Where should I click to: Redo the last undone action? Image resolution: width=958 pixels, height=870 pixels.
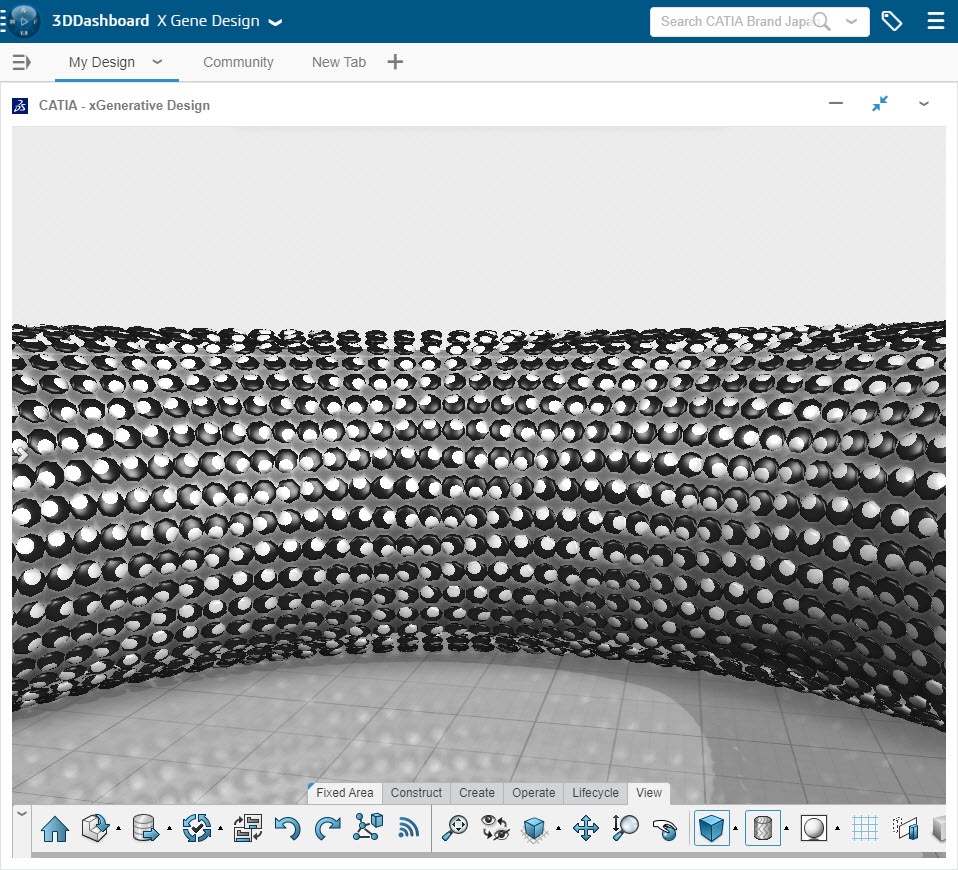pyautogui.click(x=327, y=828)
